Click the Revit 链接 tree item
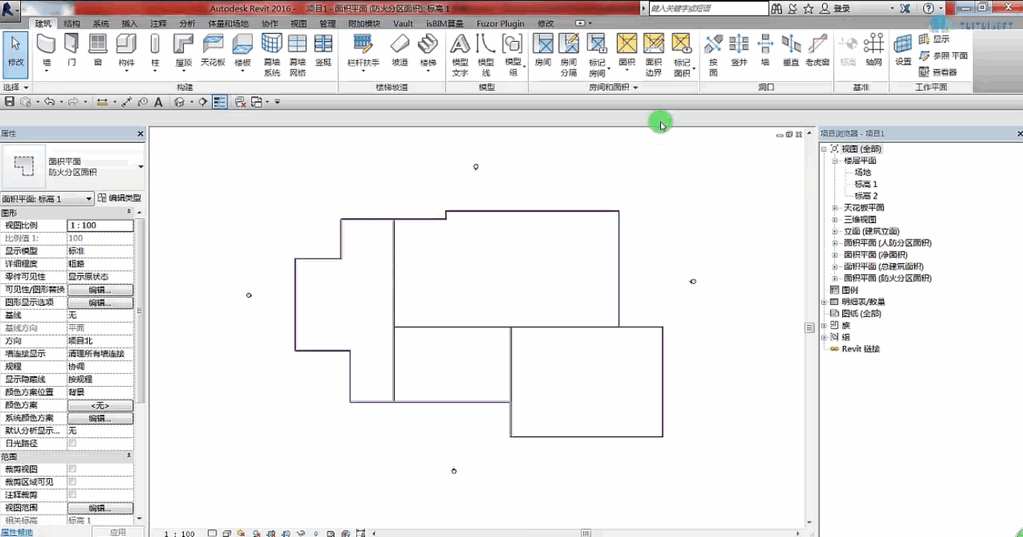Screen dimensions: 1023x537 coord(861,348)
